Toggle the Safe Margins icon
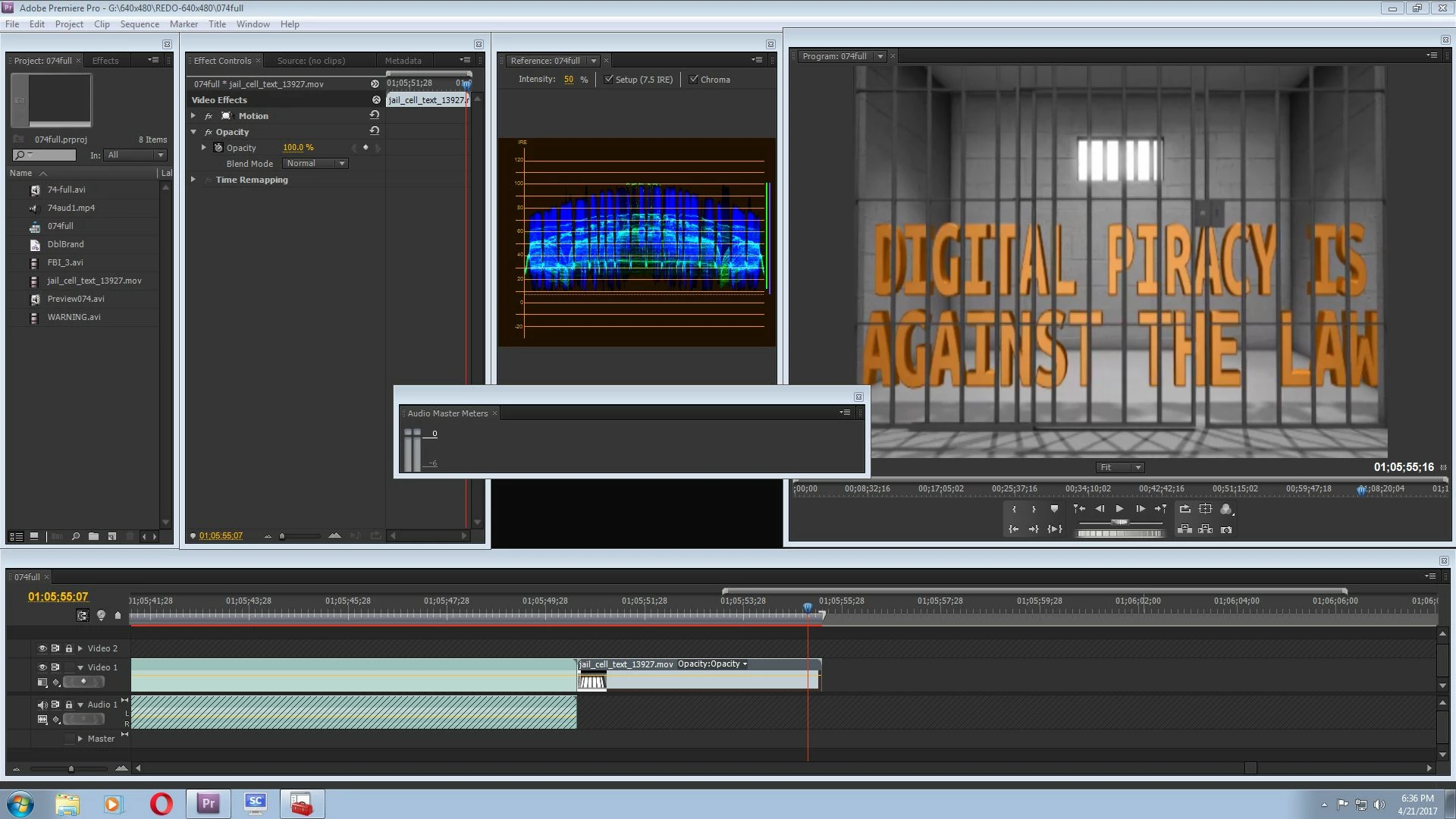Image resolution: width=1456 pixels, height=819 pixels. point(1205,509)
